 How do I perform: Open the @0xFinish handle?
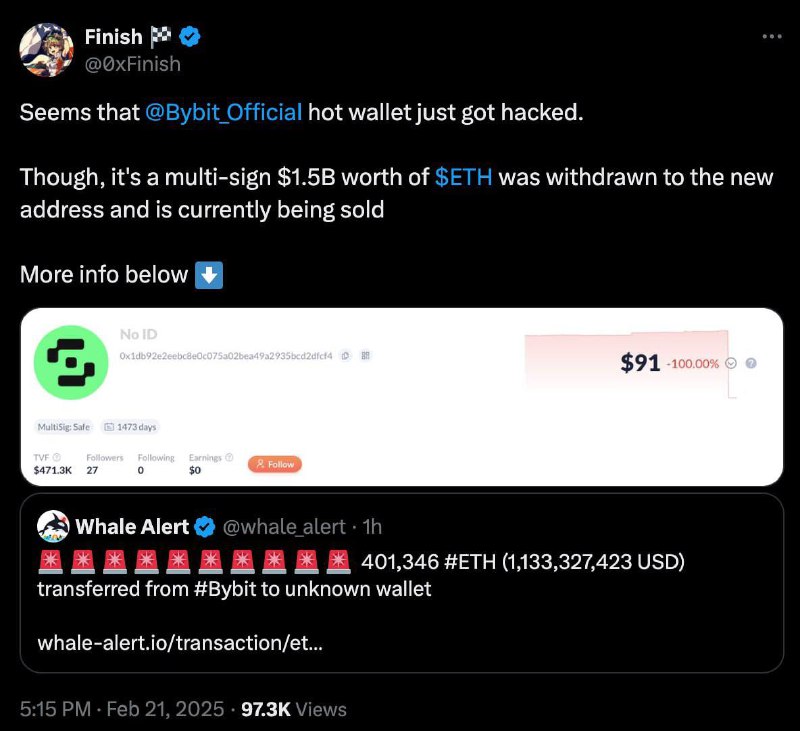[133, 64]
